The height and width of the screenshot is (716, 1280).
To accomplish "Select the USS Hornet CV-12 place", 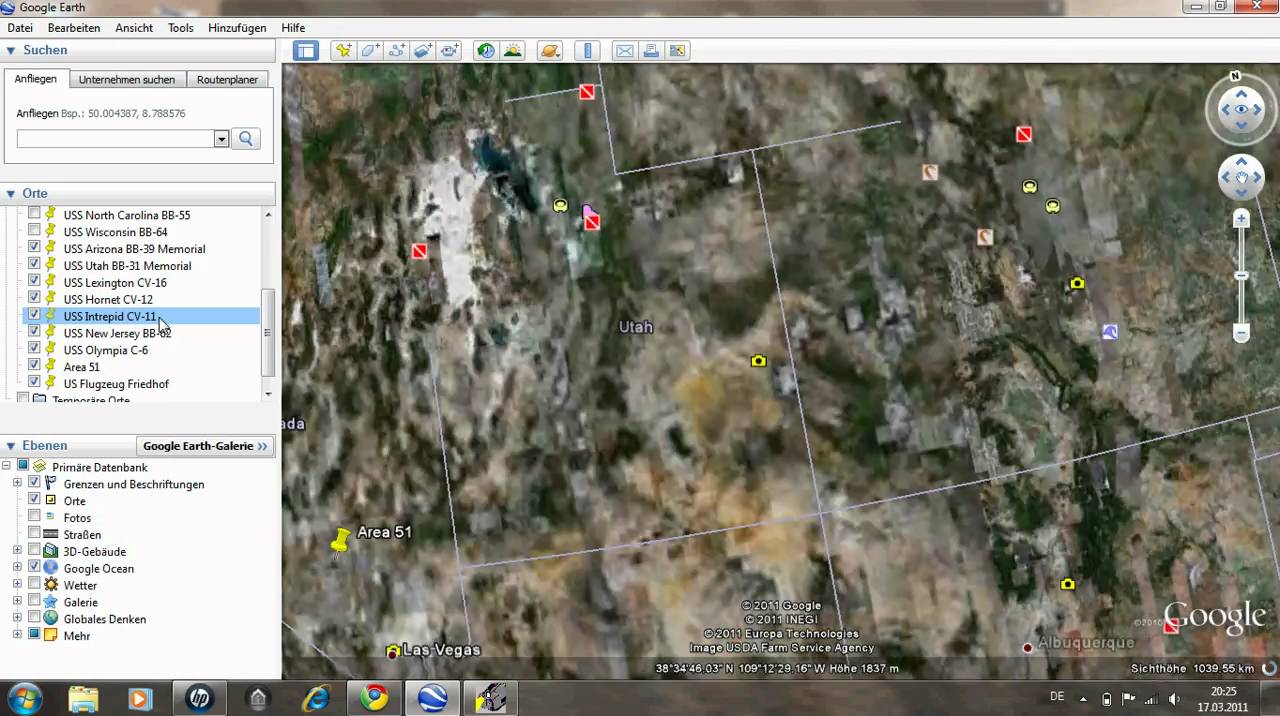I will [x=108, y=299].
